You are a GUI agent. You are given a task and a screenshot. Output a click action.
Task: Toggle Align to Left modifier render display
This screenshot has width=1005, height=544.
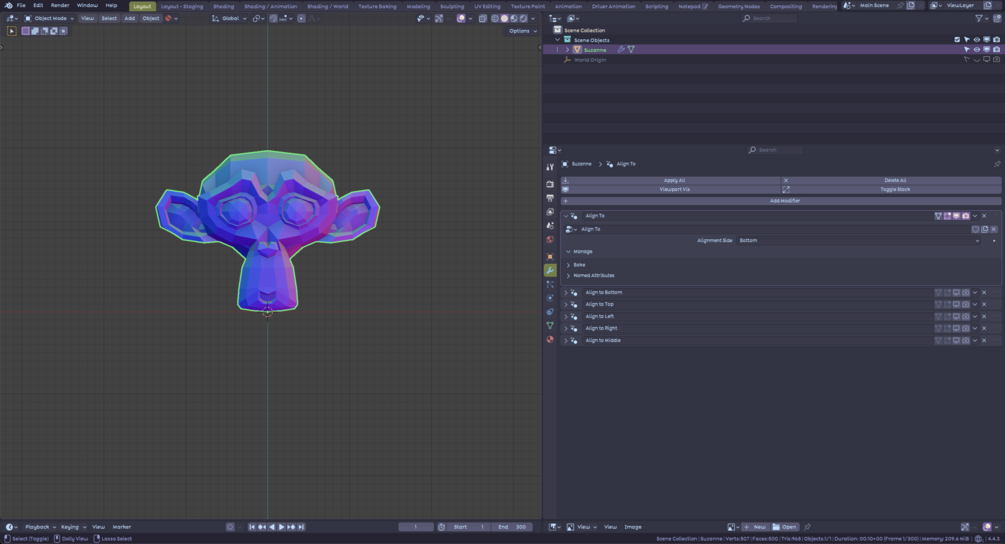[x=966, y=317]
